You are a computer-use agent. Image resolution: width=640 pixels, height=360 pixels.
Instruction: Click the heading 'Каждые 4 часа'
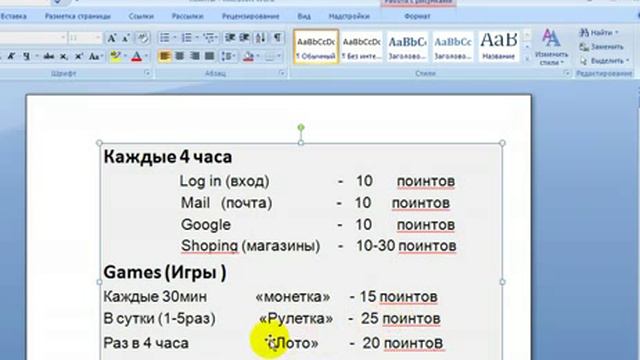pos(168,157)
